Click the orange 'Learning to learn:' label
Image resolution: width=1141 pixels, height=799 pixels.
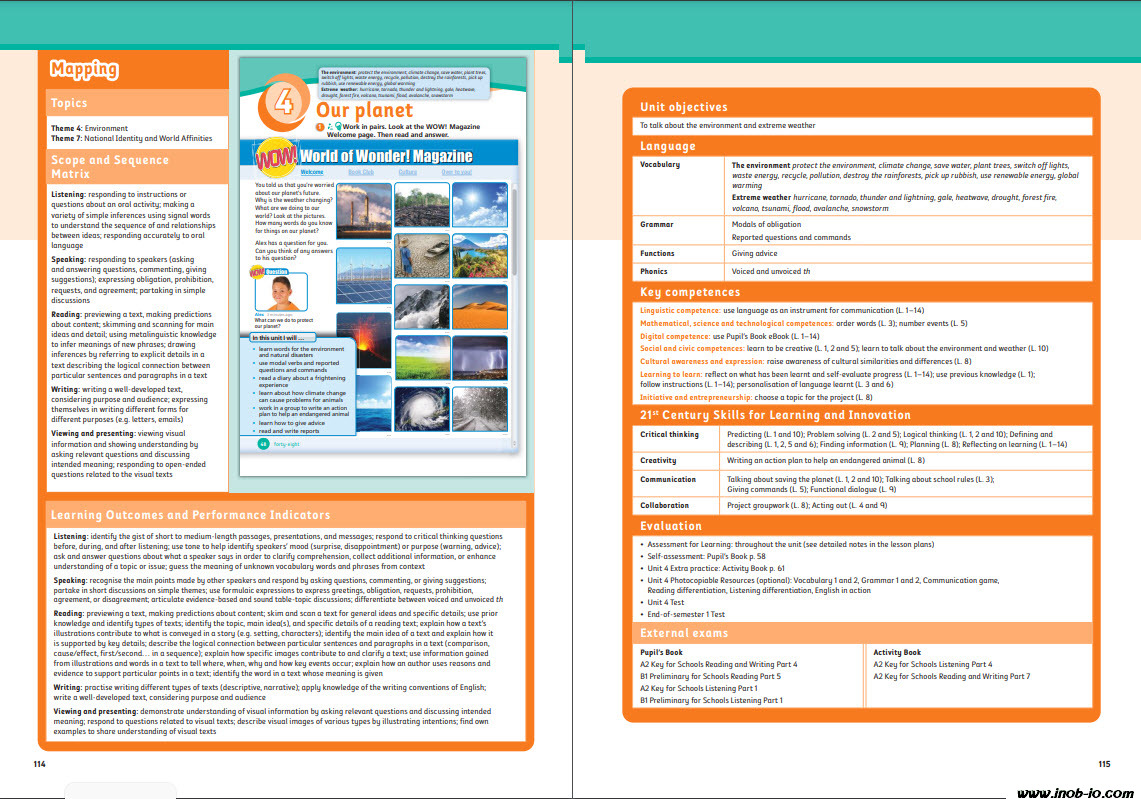[671, 374]
